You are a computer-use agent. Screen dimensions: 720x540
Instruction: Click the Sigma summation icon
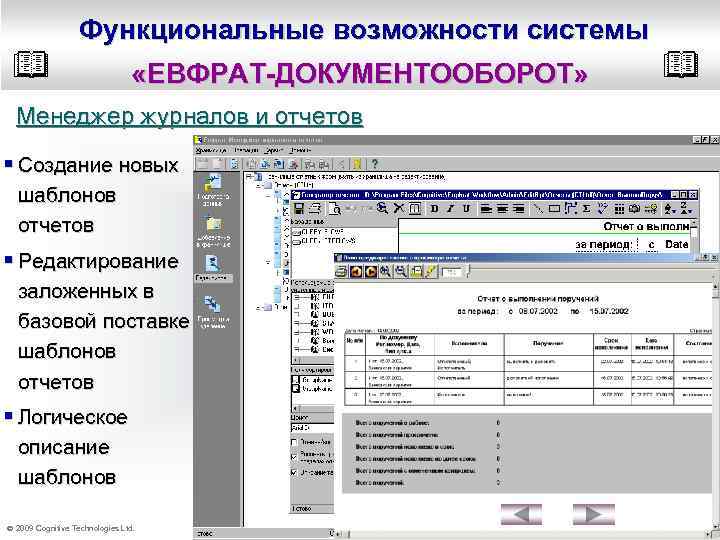(x=586, y=209)
